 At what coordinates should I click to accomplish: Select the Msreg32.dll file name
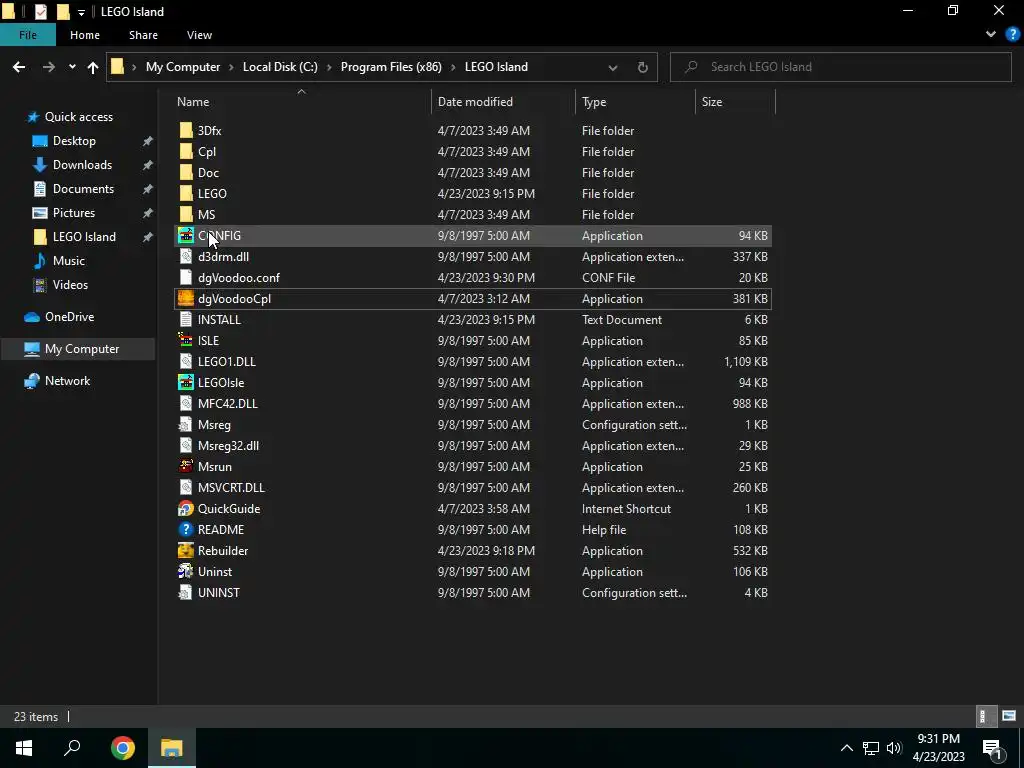[x=229, y=445]
